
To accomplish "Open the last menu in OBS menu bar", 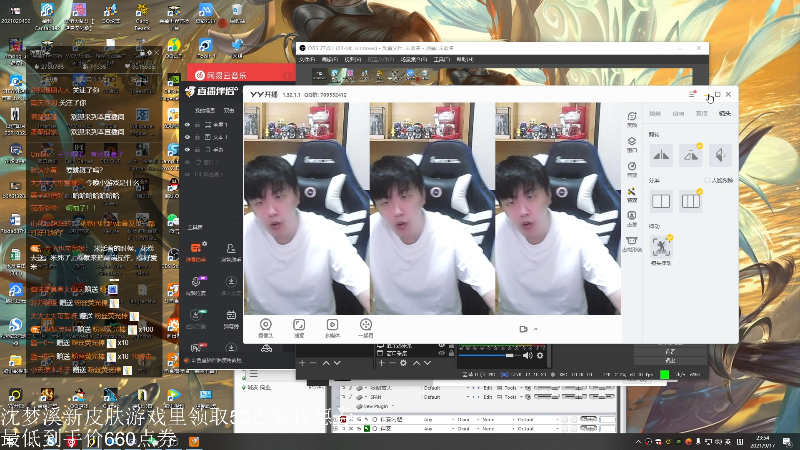I will [465, 60].
